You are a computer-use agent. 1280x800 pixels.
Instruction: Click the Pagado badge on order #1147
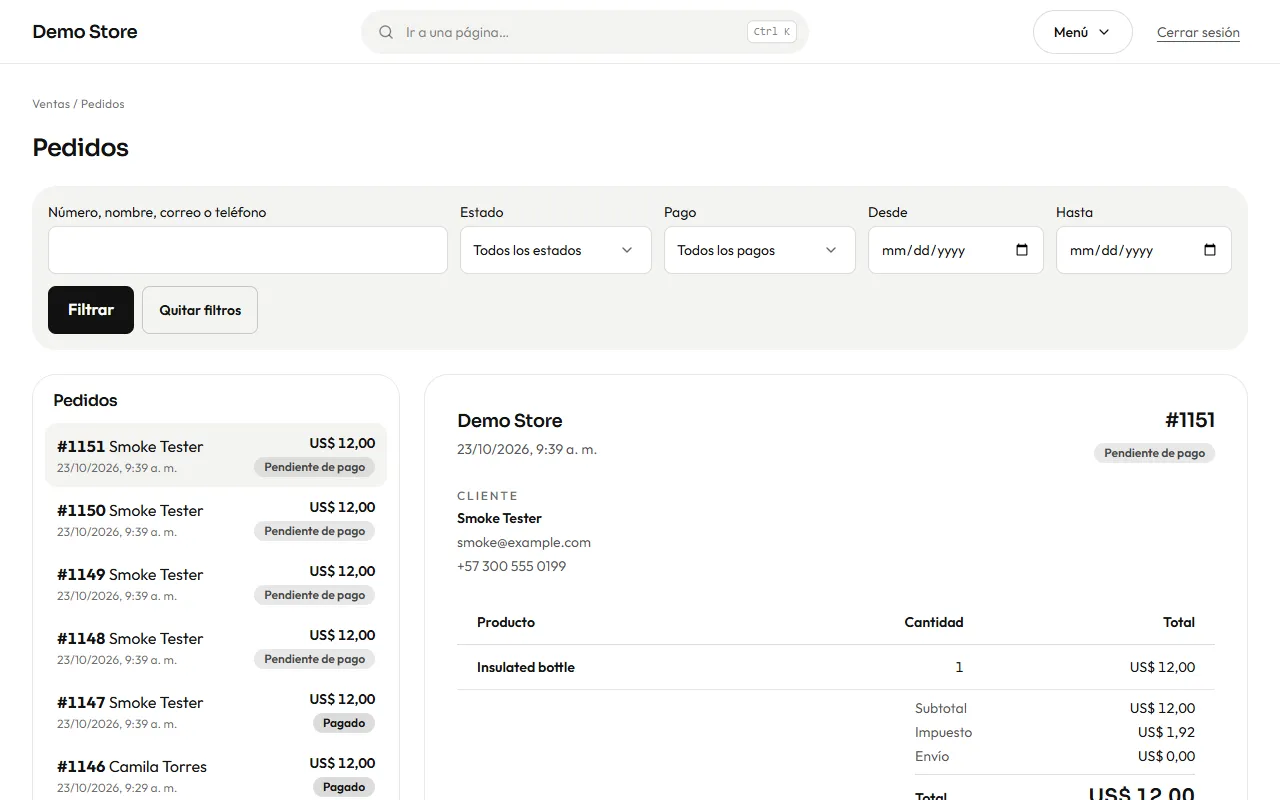344,723
